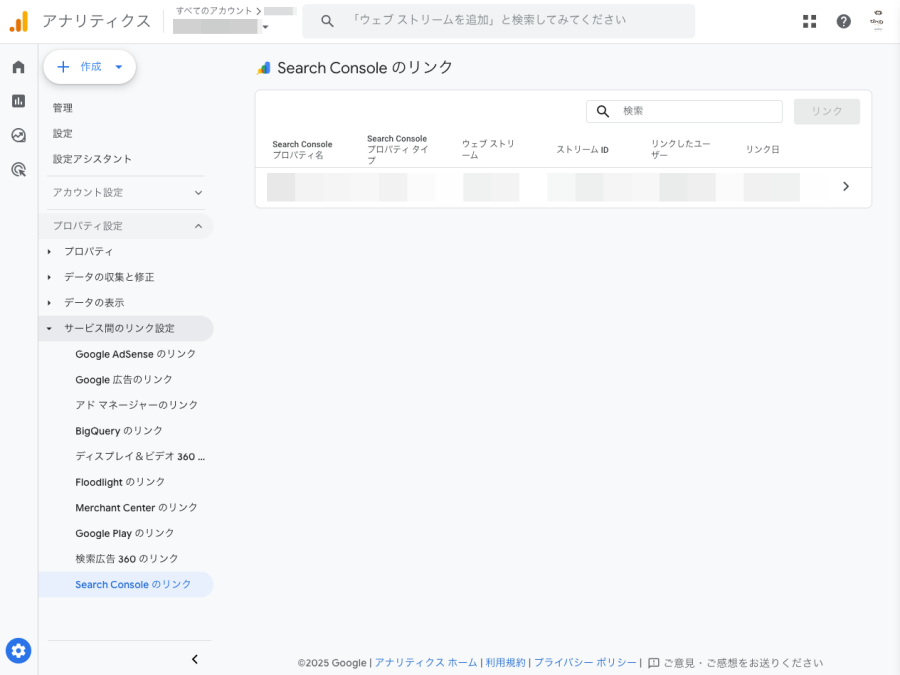Expand データの表示 tree item
This screenshot has height=675, width=900.
coord(49,302)
